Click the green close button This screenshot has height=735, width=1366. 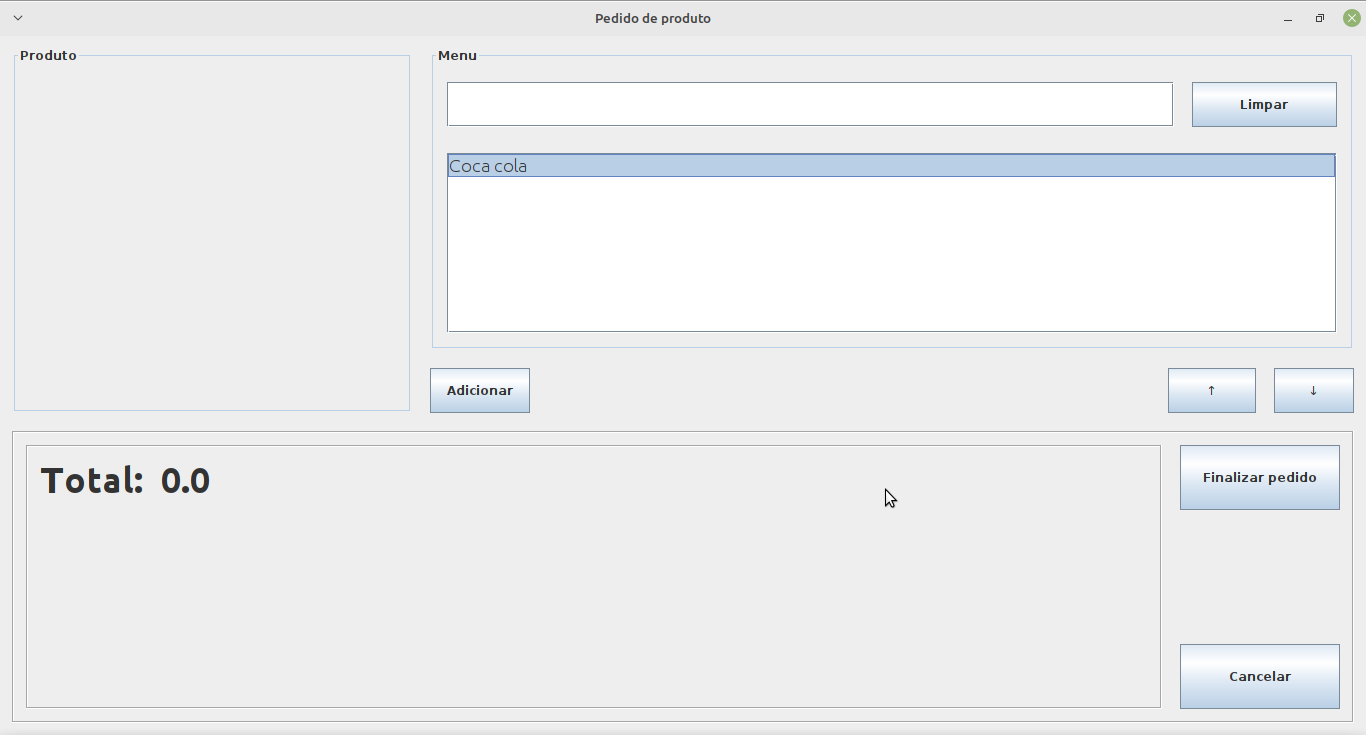tap(1351, 17)
